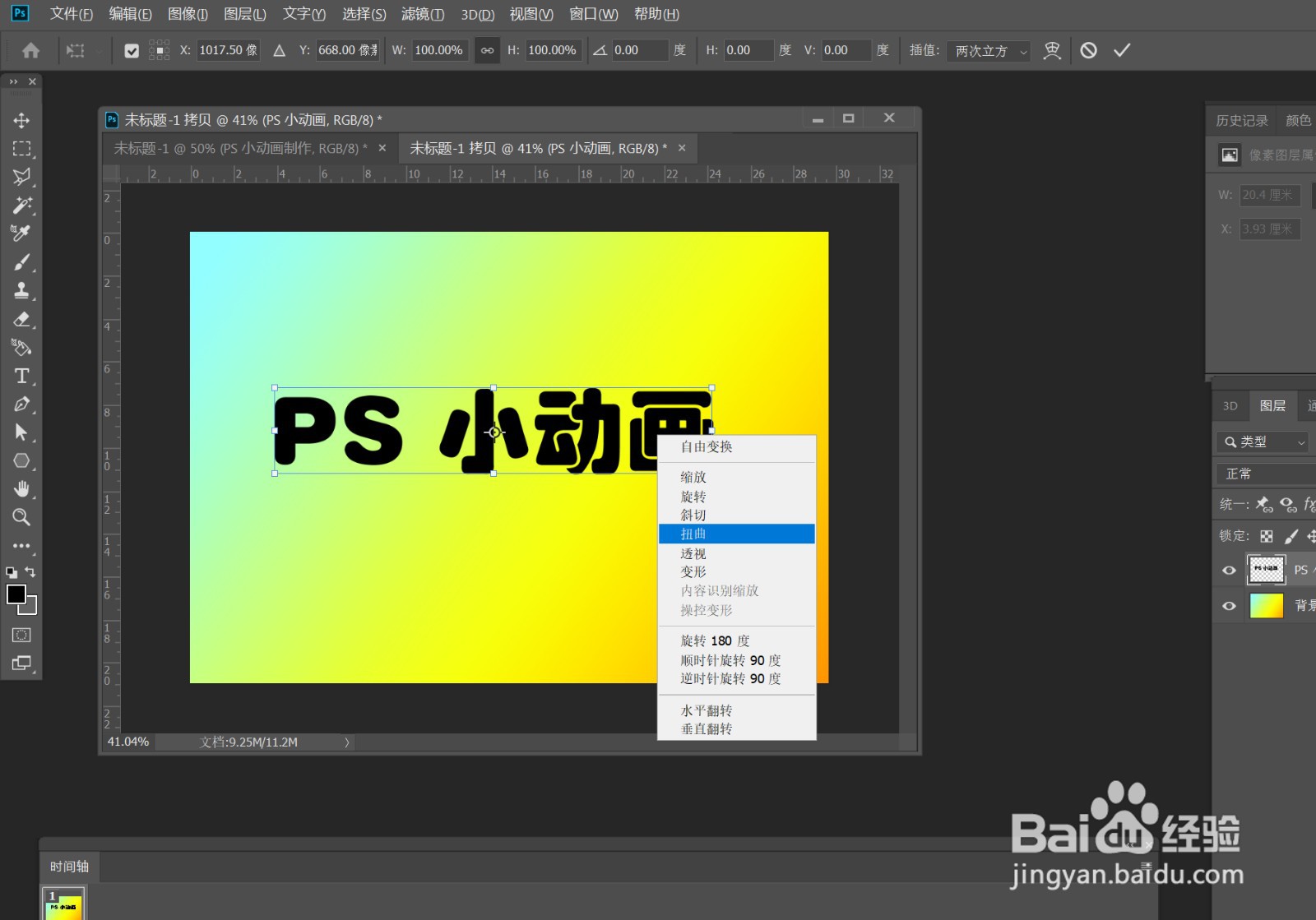
Task: Select the Pen tool
Action: pos(22,405)
